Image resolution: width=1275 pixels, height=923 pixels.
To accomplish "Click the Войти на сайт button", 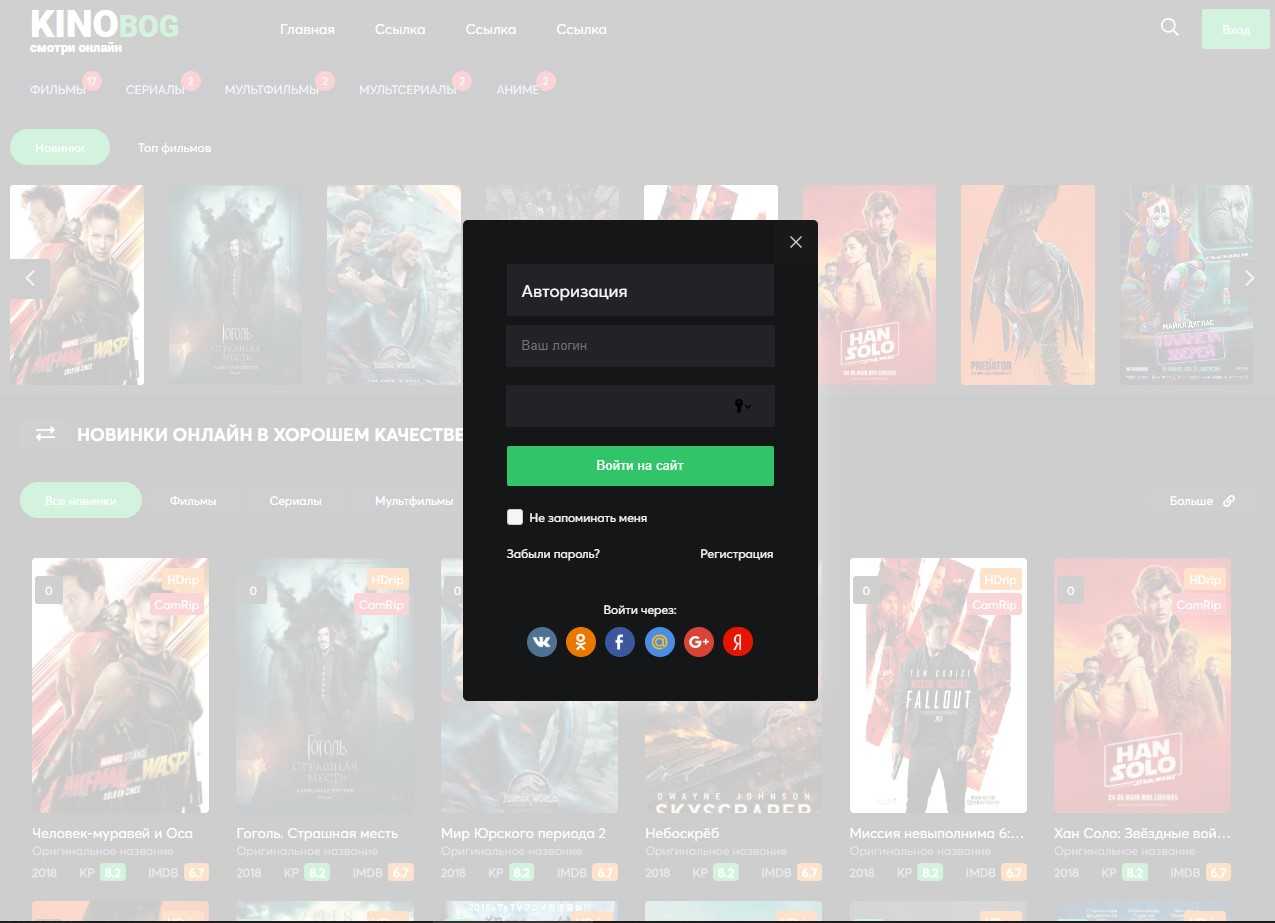I will coord(640,466).
